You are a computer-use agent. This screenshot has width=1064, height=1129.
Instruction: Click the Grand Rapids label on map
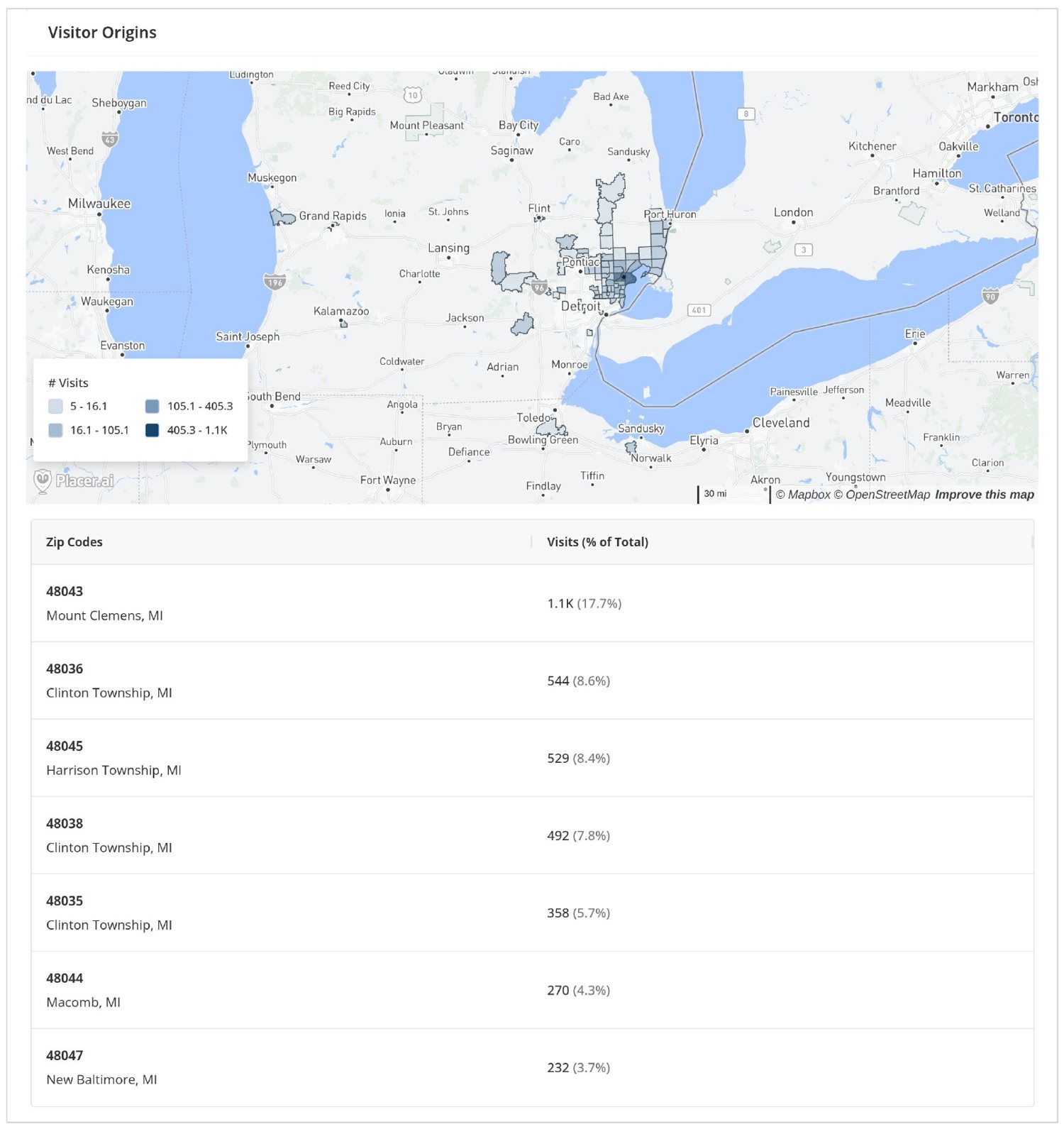(333, 216)
